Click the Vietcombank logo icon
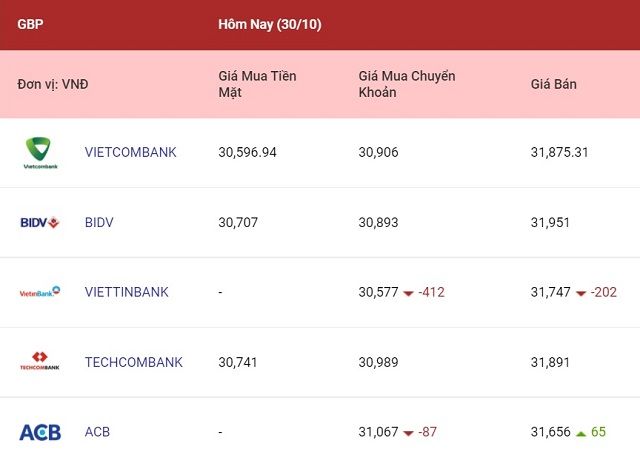The height and width of the screenshot is (466, 640). pos(41,152)
